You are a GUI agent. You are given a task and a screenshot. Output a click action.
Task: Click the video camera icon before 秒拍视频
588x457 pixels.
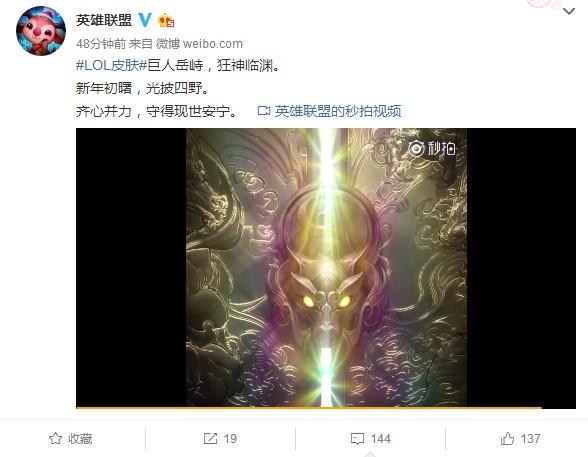coord(264,111)
